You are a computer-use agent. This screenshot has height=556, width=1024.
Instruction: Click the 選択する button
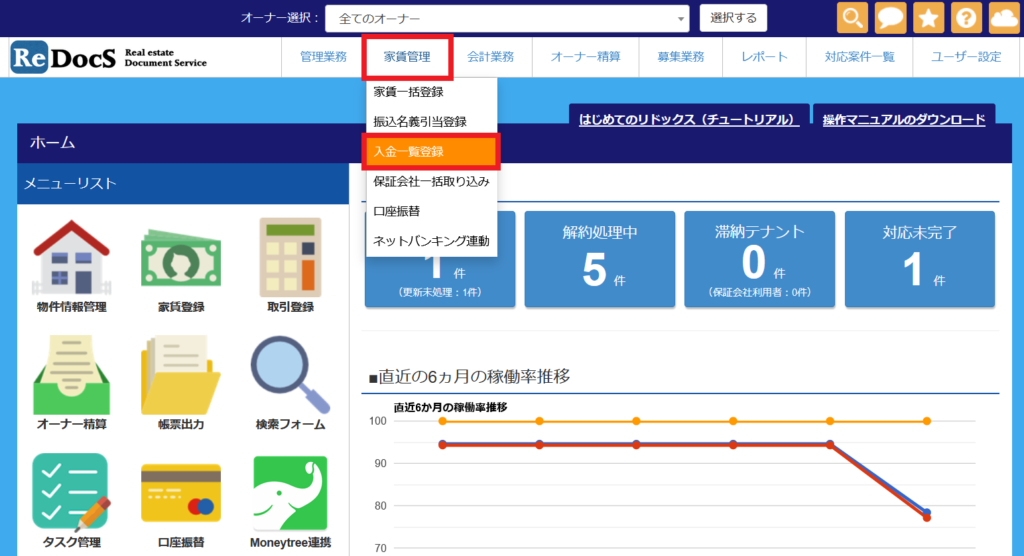(x=733, y=18)
